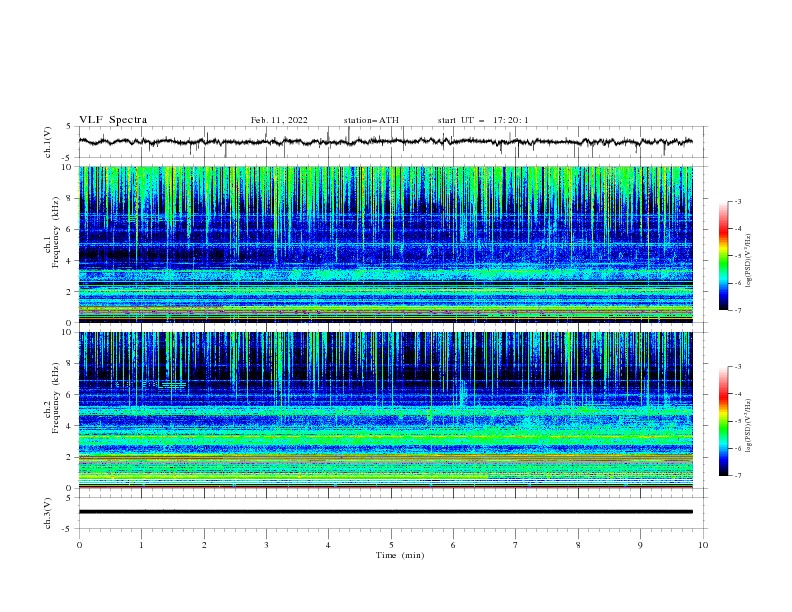This screenshot has width=792, height=612.
Task: Click the ch.3 flat black voltage trace
Action: pos(385,512)
